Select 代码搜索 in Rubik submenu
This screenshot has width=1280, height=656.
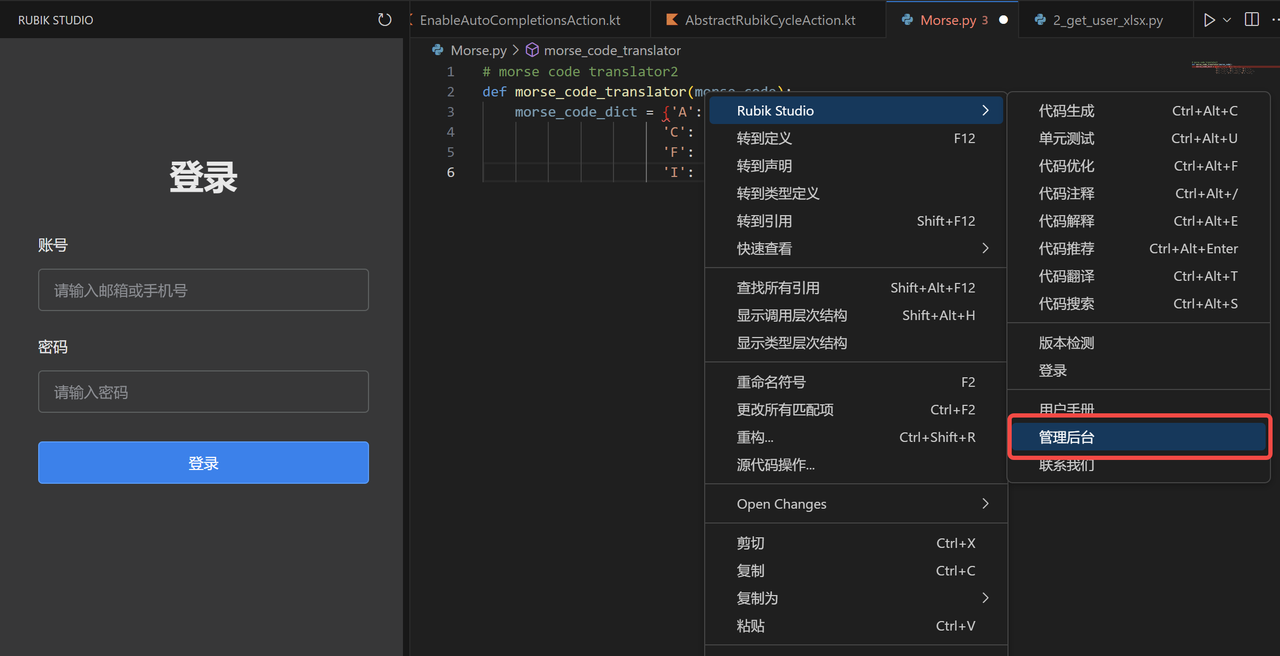click(1138, 303)
